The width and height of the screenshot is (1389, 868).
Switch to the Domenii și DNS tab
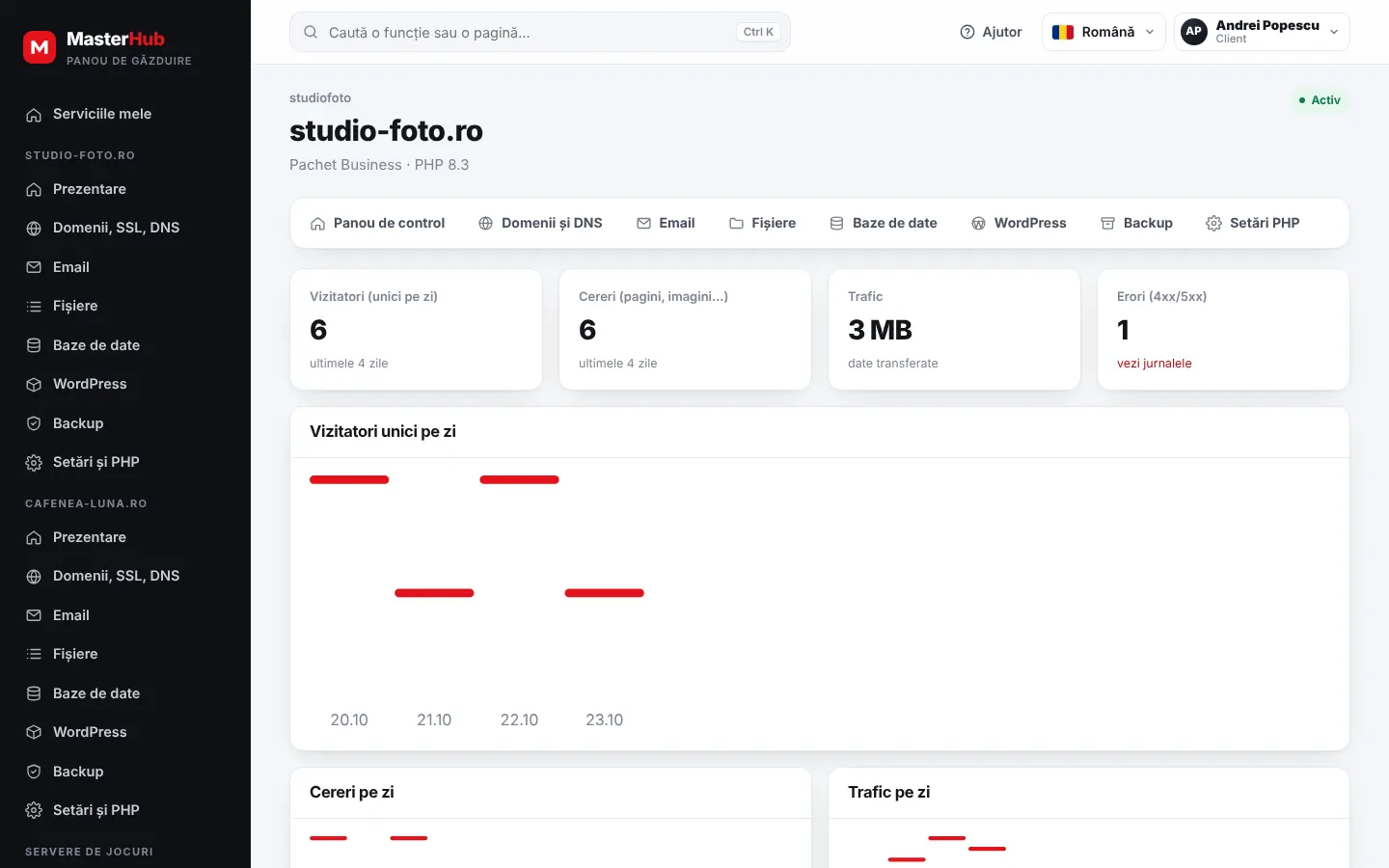[x=540, y=223]
